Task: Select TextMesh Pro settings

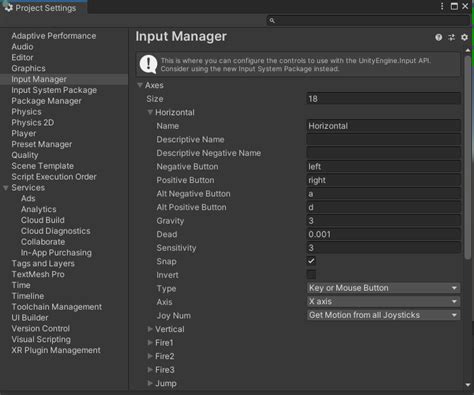Action: tap(38, 274)
